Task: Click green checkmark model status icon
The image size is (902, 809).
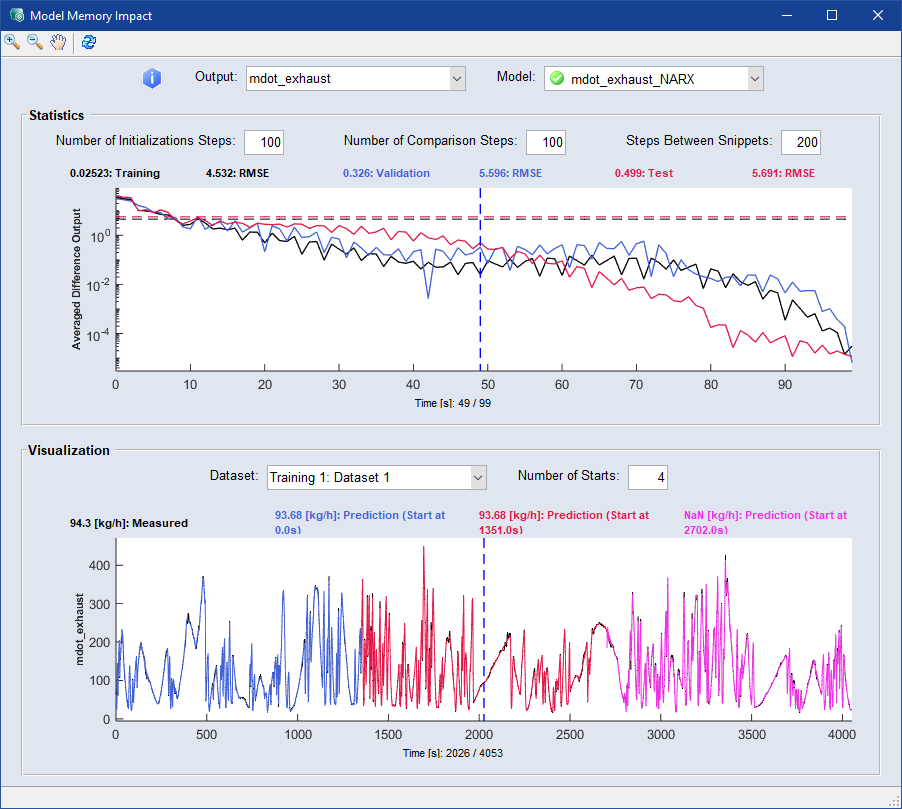Action: (557, 78)
